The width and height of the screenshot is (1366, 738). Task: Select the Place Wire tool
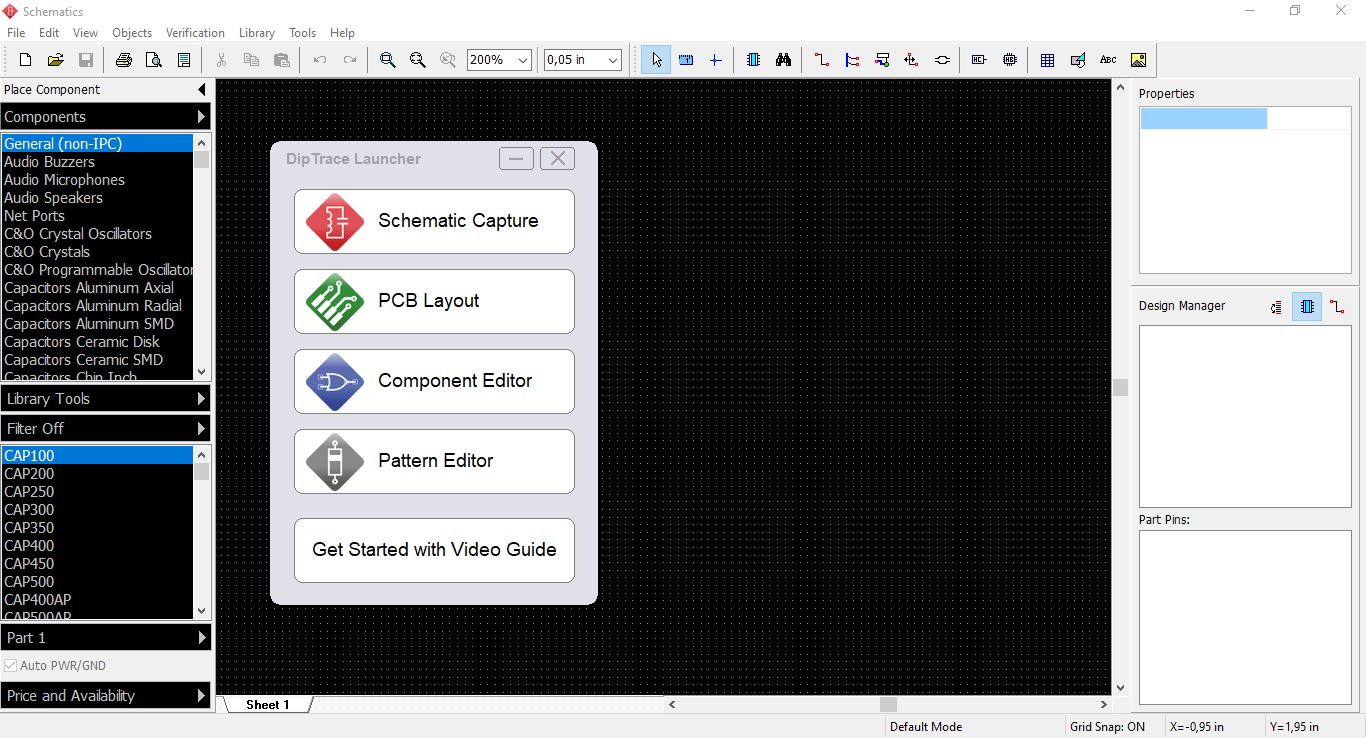coord(822,60)
